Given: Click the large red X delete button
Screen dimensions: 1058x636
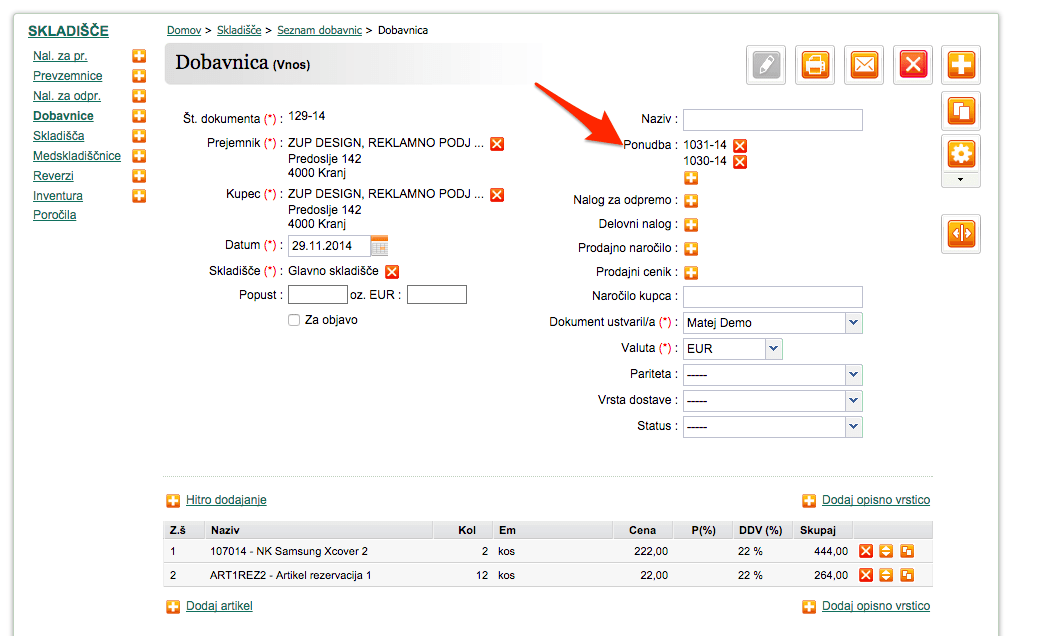Looking at the screenshot, I should pos(913,65).
